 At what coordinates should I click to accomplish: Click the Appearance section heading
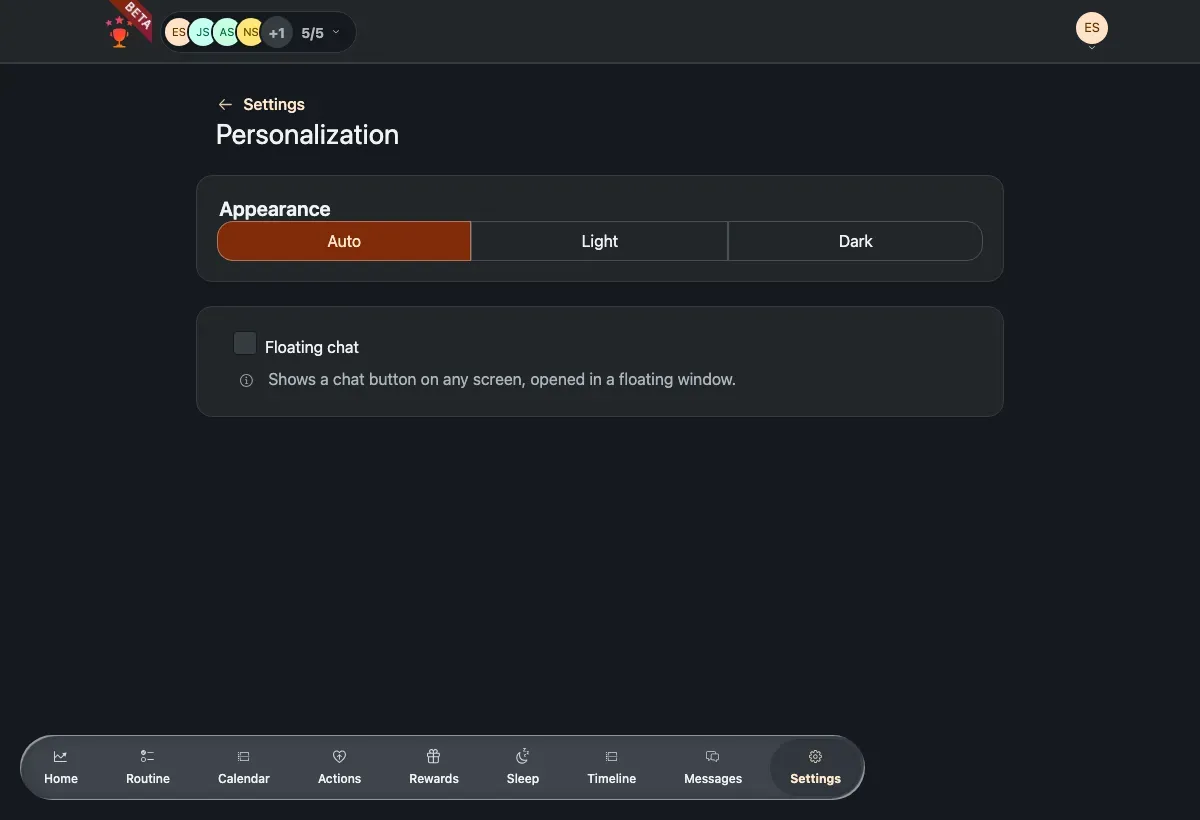275,209
